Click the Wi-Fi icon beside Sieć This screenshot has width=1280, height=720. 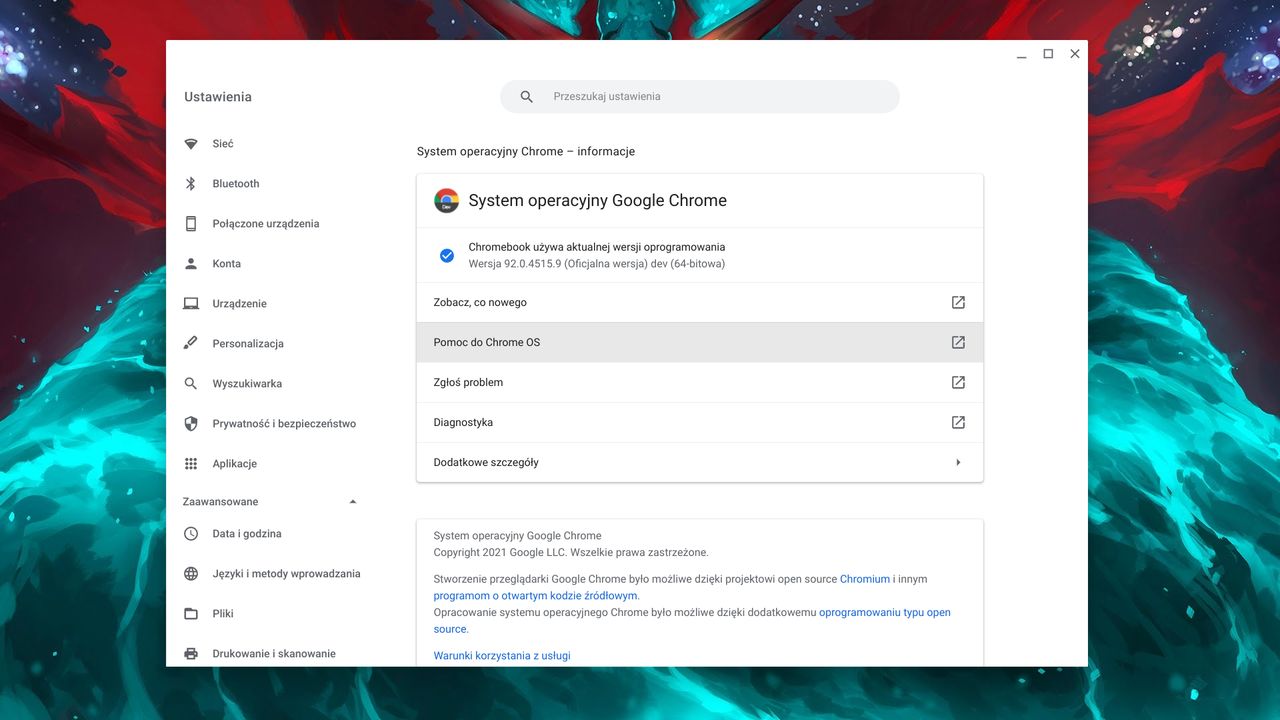[191, 144]
